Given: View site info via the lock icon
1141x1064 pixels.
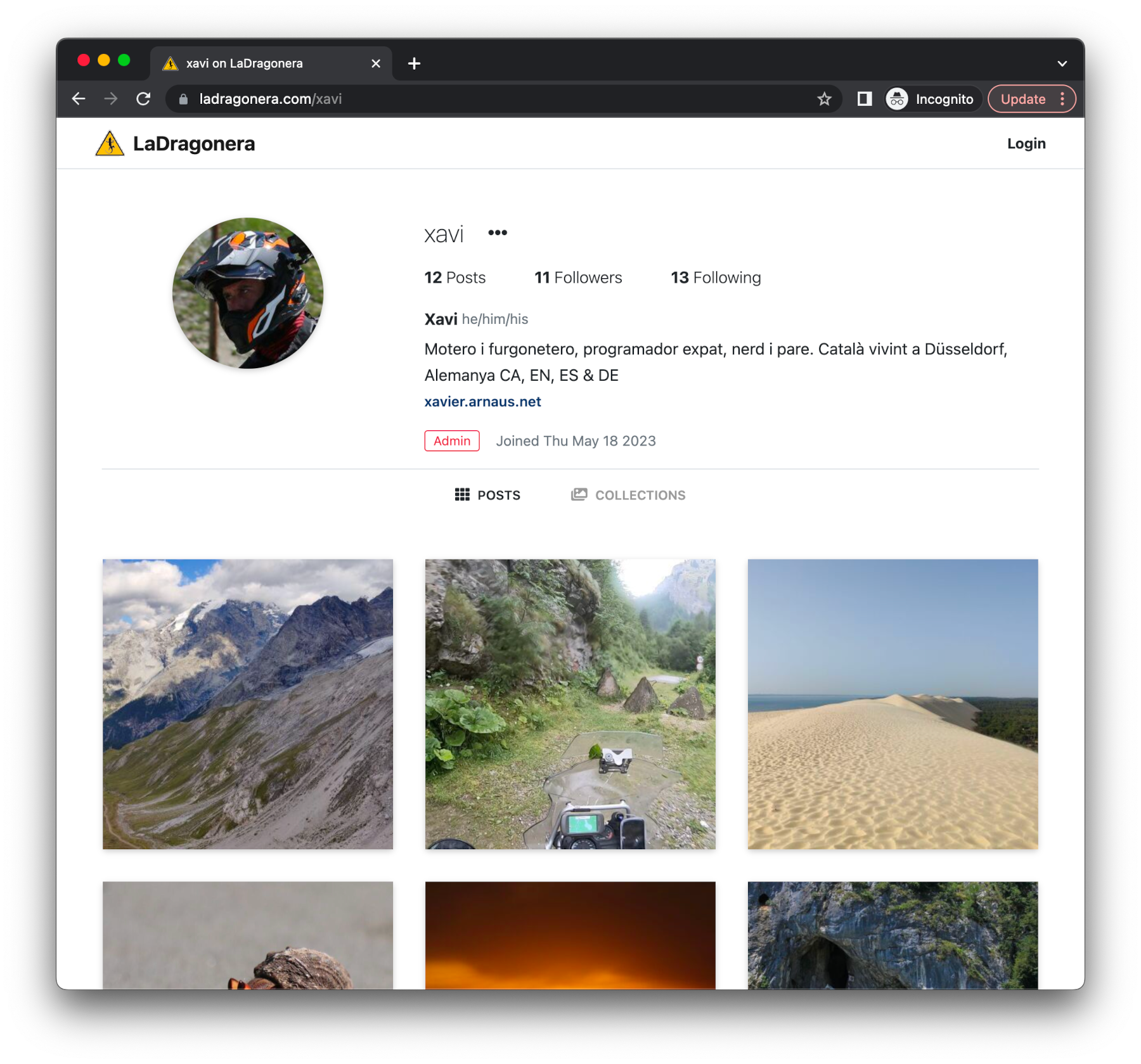Looking at the screenshot, I should pos(184,99).
